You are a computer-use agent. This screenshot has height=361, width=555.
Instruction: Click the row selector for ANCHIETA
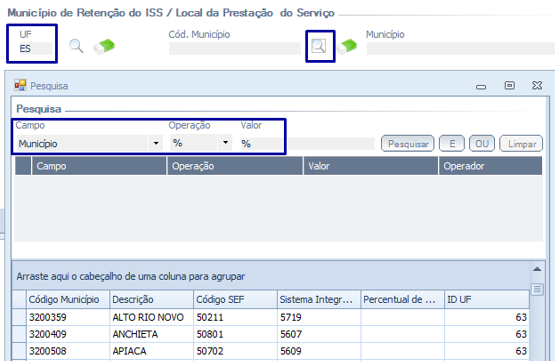click(x=19, y=334)
